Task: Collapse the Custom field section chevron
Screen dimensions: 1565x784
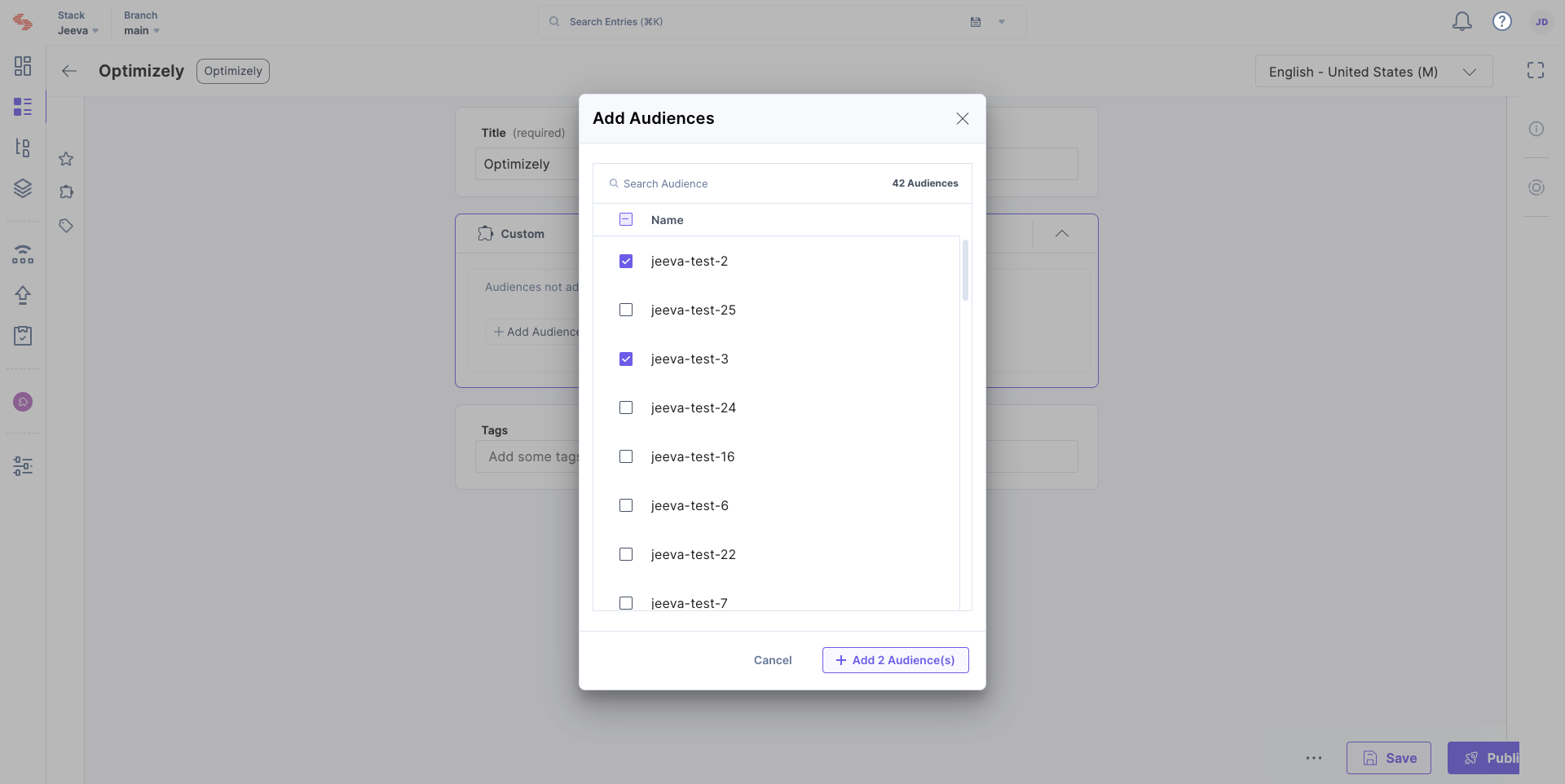Action: coord(1062,234)
